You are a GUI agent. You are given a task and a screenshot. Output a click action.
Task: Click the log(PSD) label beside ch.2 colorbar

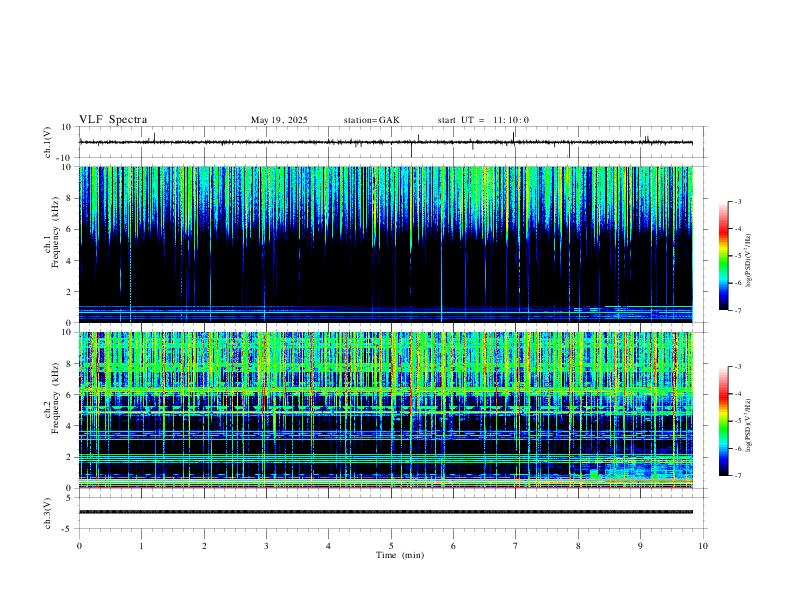click(749, 425)
